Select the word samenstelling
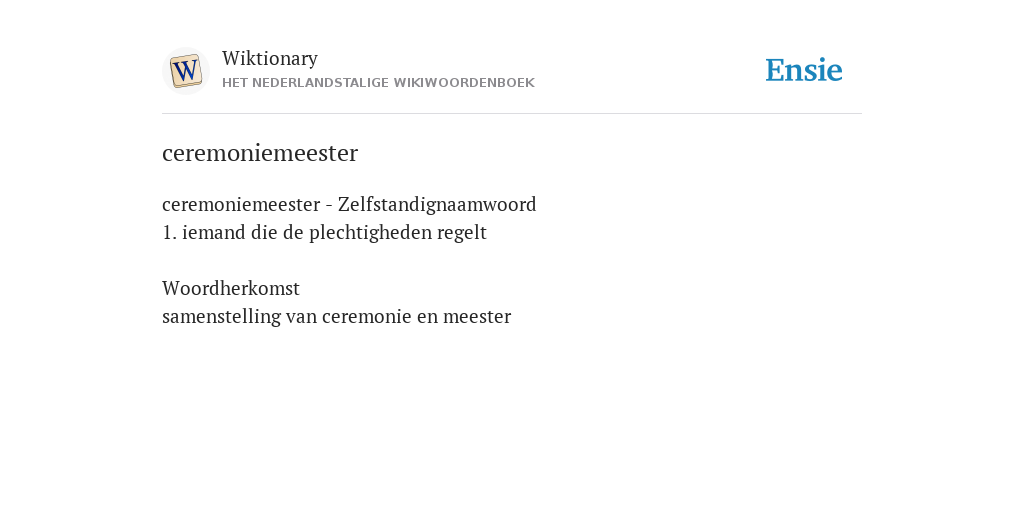1024x512 pixels. 221,317
